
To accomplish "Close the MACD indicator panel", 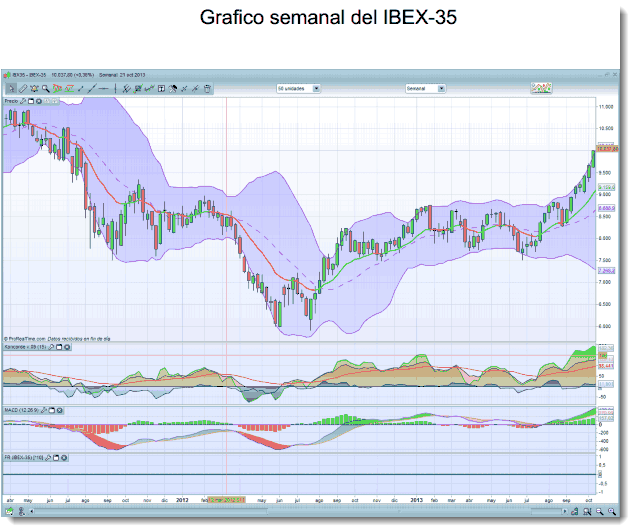I will (58, 410).
